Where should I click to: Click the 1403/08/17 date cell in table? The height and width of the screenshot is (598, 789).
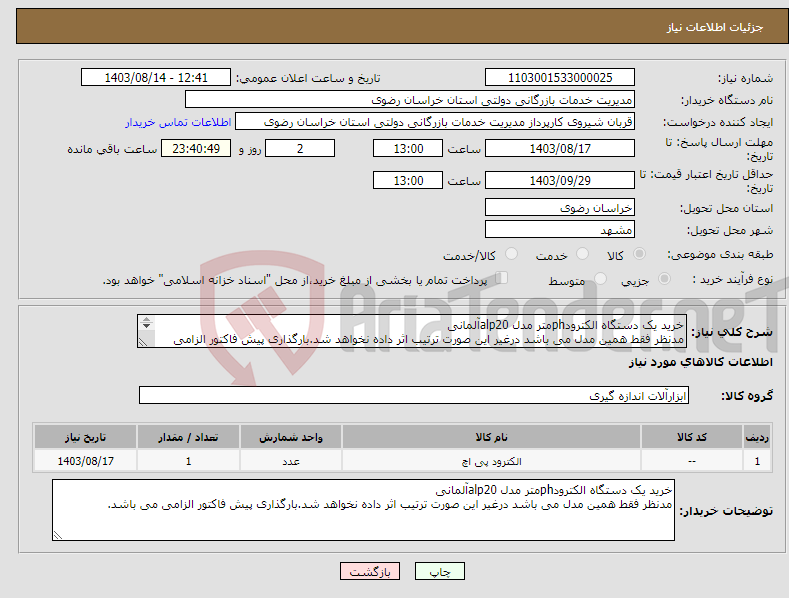(x=85, y=461)
